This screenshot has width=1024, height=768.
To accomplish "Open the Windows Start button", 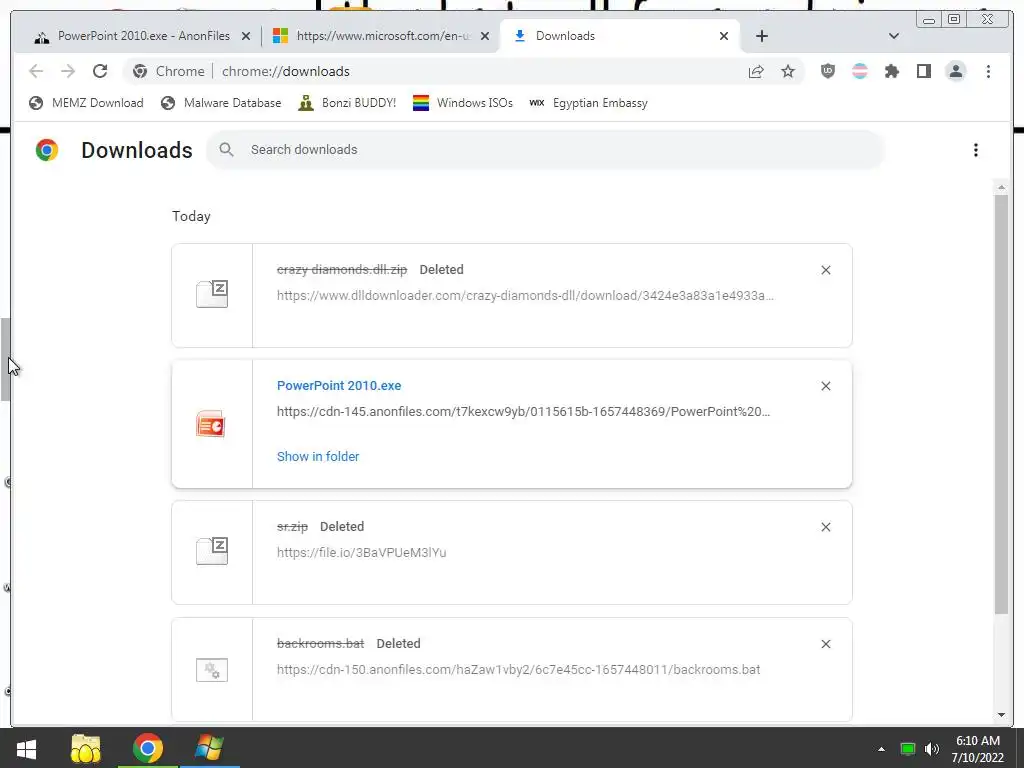I will [26, 748].
